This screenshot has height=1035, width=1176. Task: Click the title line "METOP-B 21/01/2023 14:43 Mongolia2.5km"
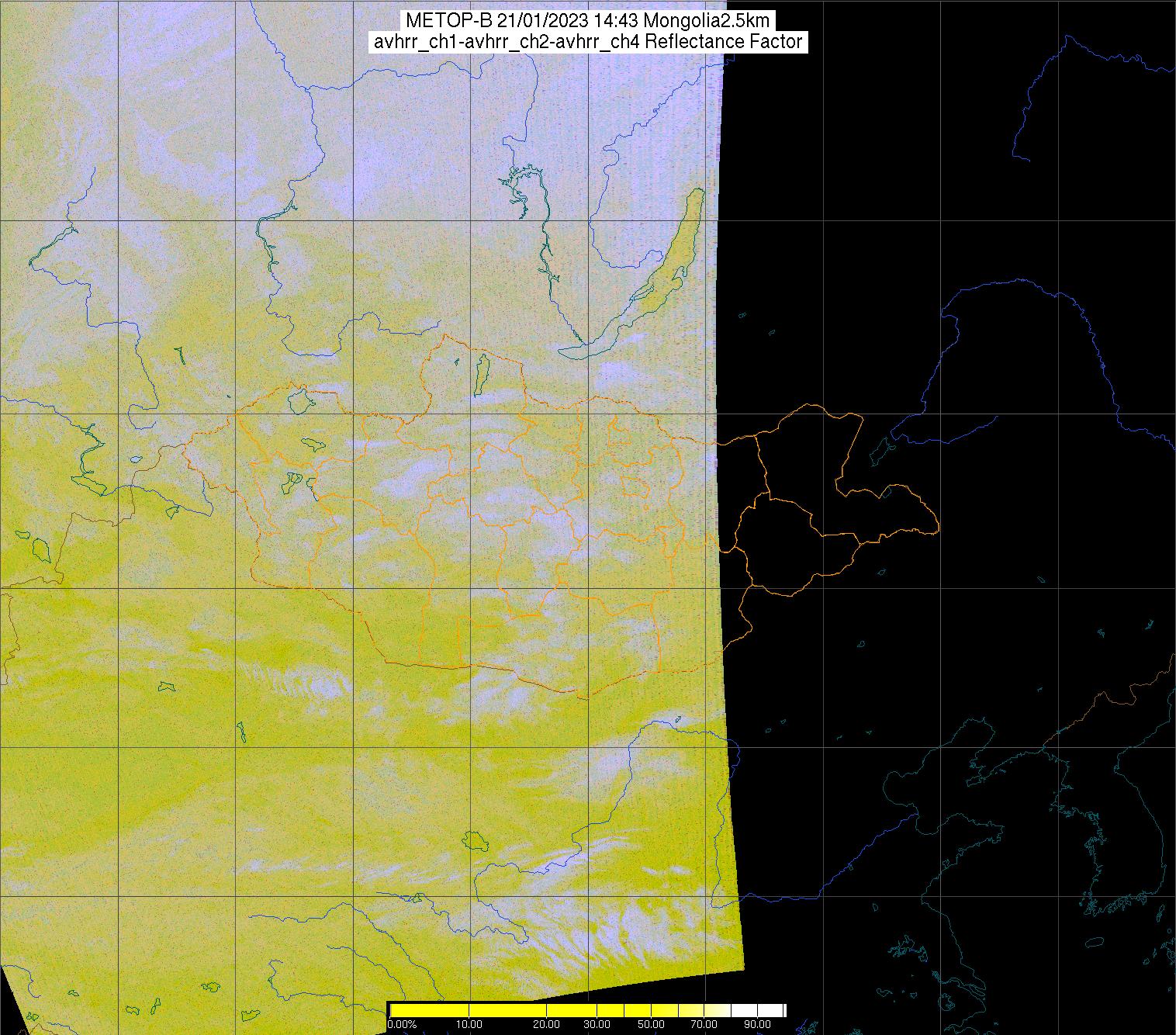pos(587,21)
